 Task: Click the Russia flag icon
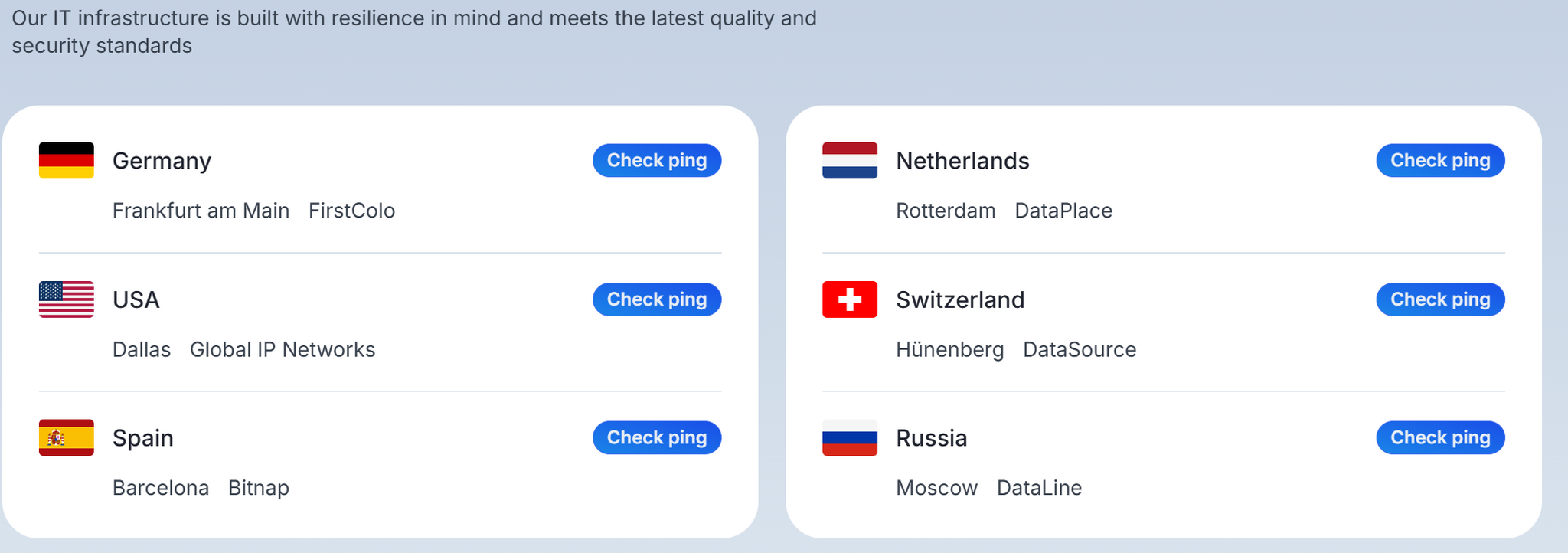coord(850,437)
